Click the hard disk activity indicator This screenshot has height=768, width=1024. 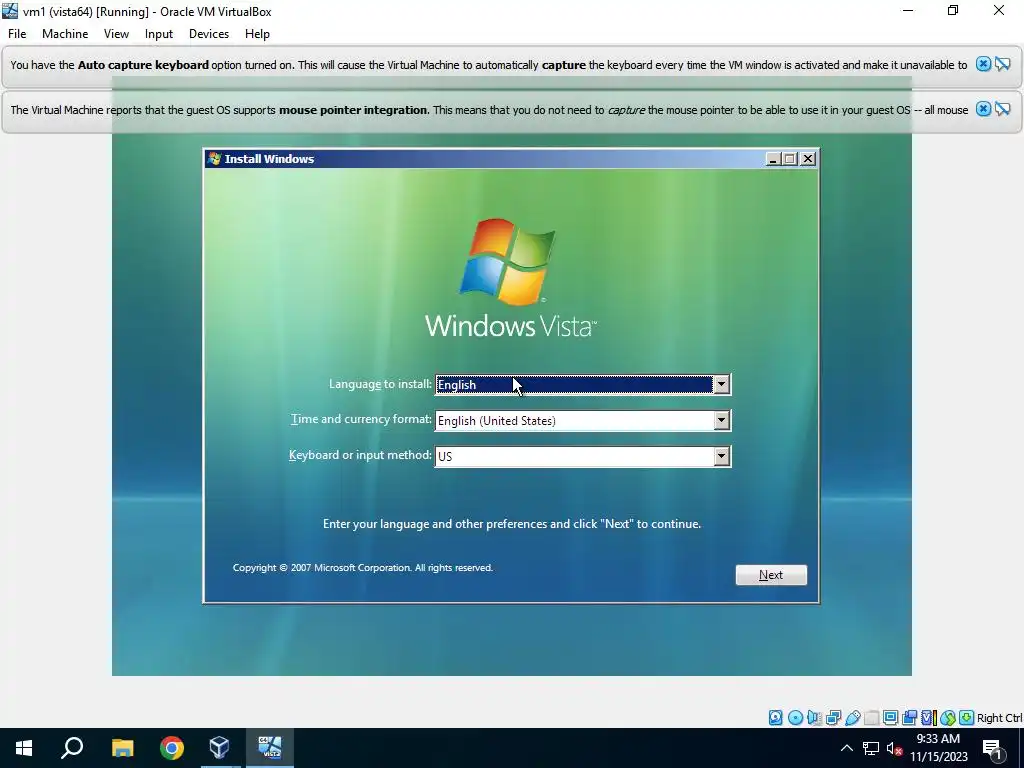pyautogui.click(x=775, y=718)
